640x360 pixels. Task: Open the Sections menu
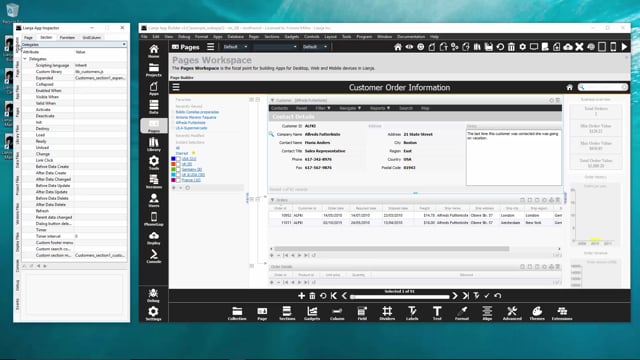coord(272,37)
